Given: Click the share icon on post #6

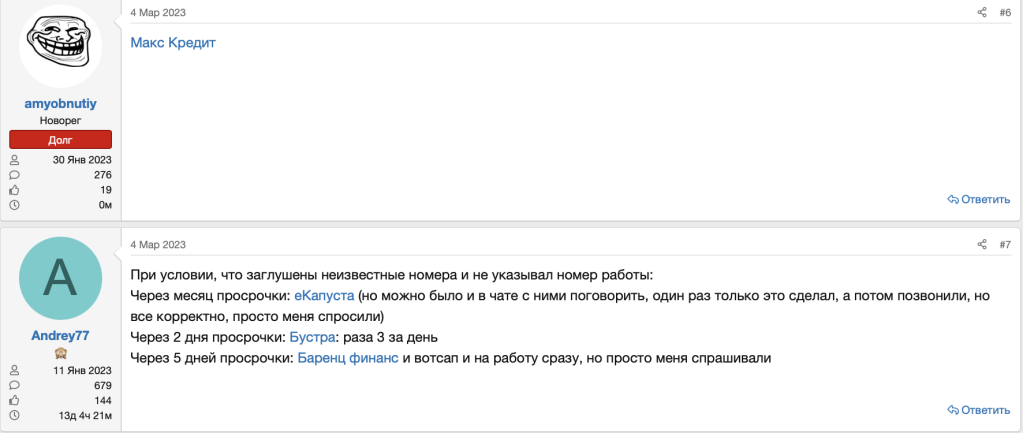Looking at the screenshot, I should (982, 12).
